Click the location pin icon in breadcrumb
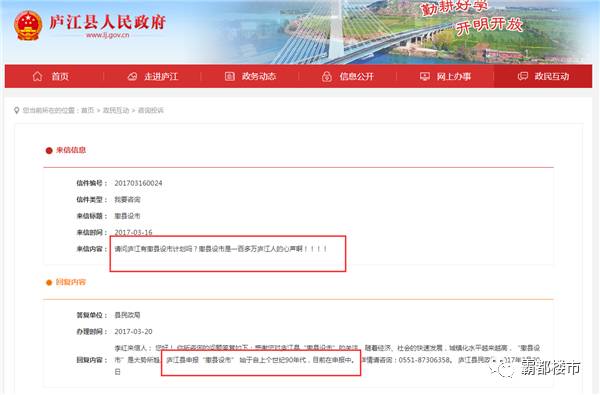Viewport: 600px width, 395px height. (x=16, y=111)
